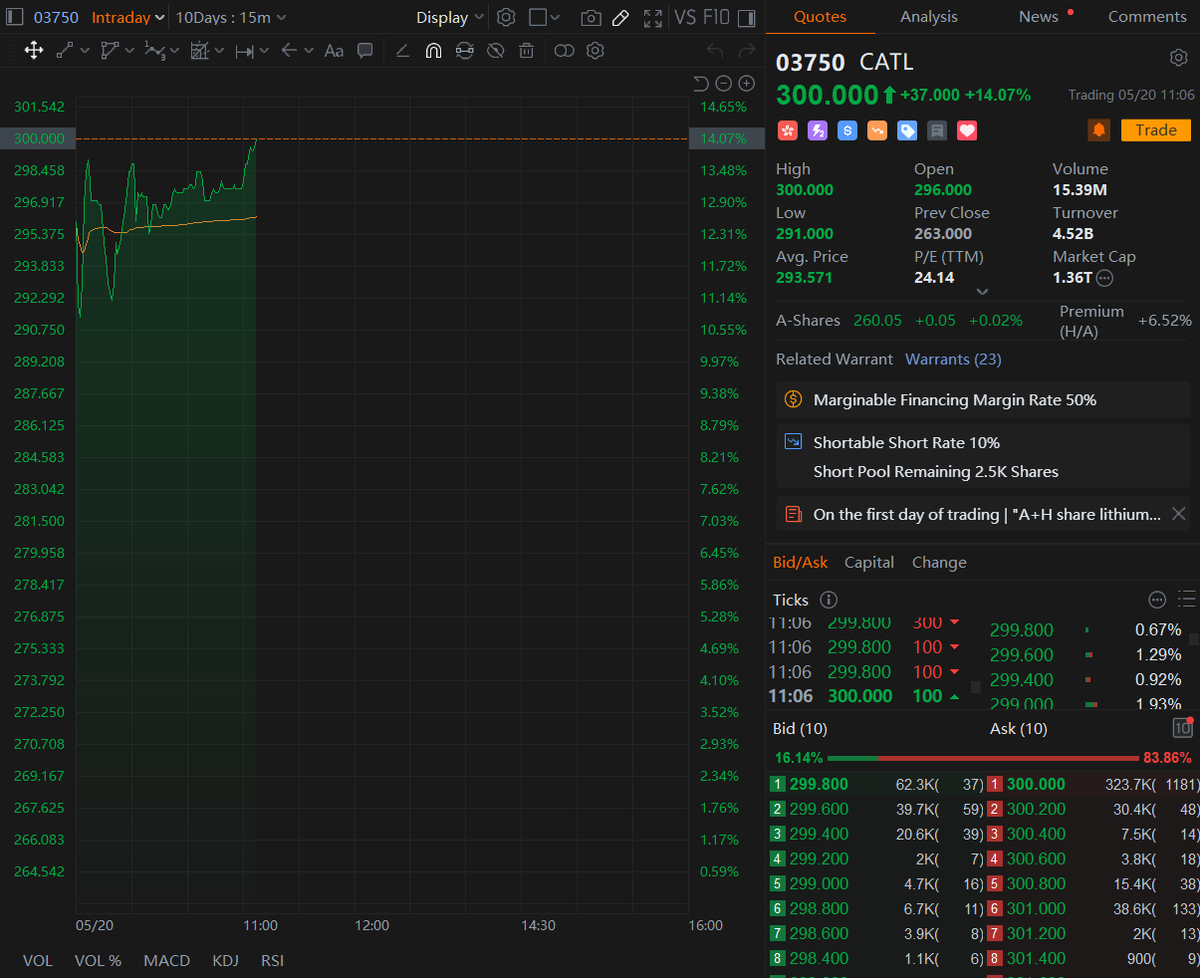Dismiss the first day of trading news banner

click(1178, 514)
